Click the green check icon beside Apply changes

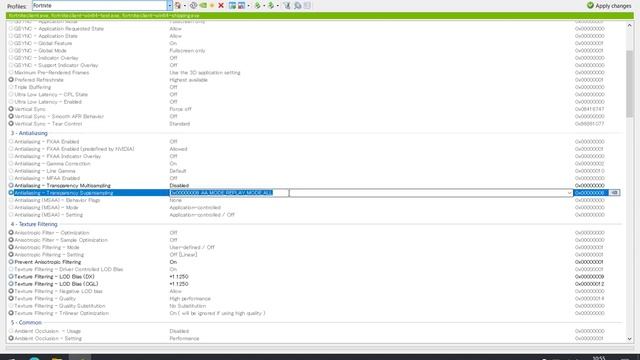coord(590,5)
